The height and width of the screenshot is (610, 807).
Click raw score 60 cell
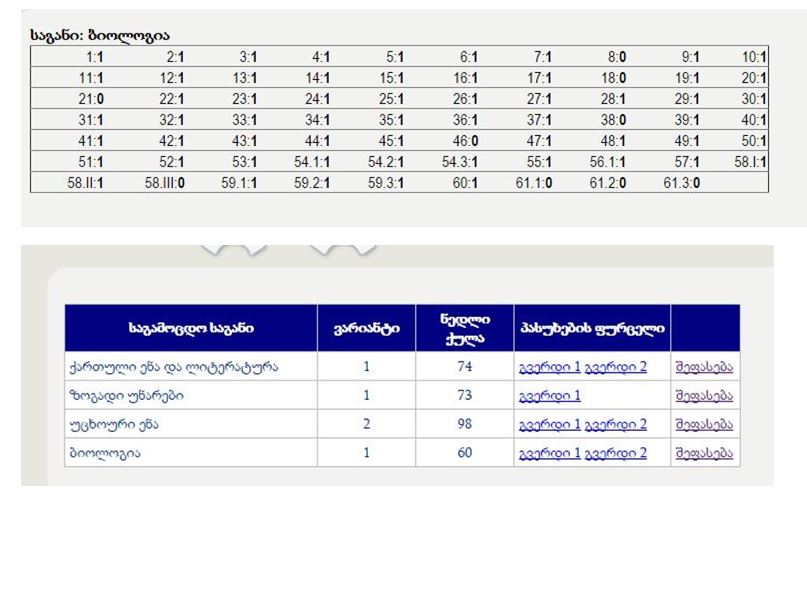pos(465,453)
